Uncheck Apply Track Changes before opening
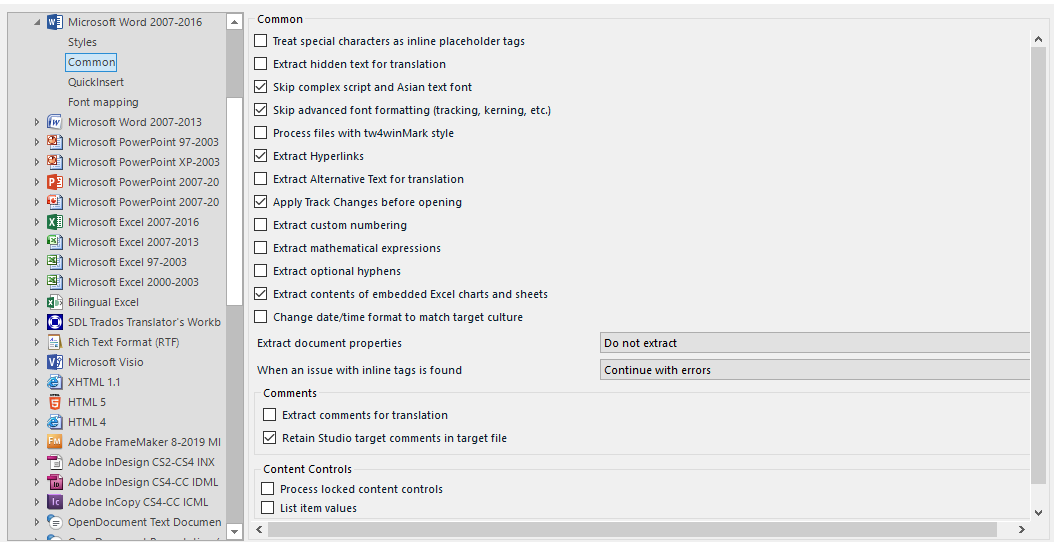Screen dimensions: 1054x542 [260, 202]
